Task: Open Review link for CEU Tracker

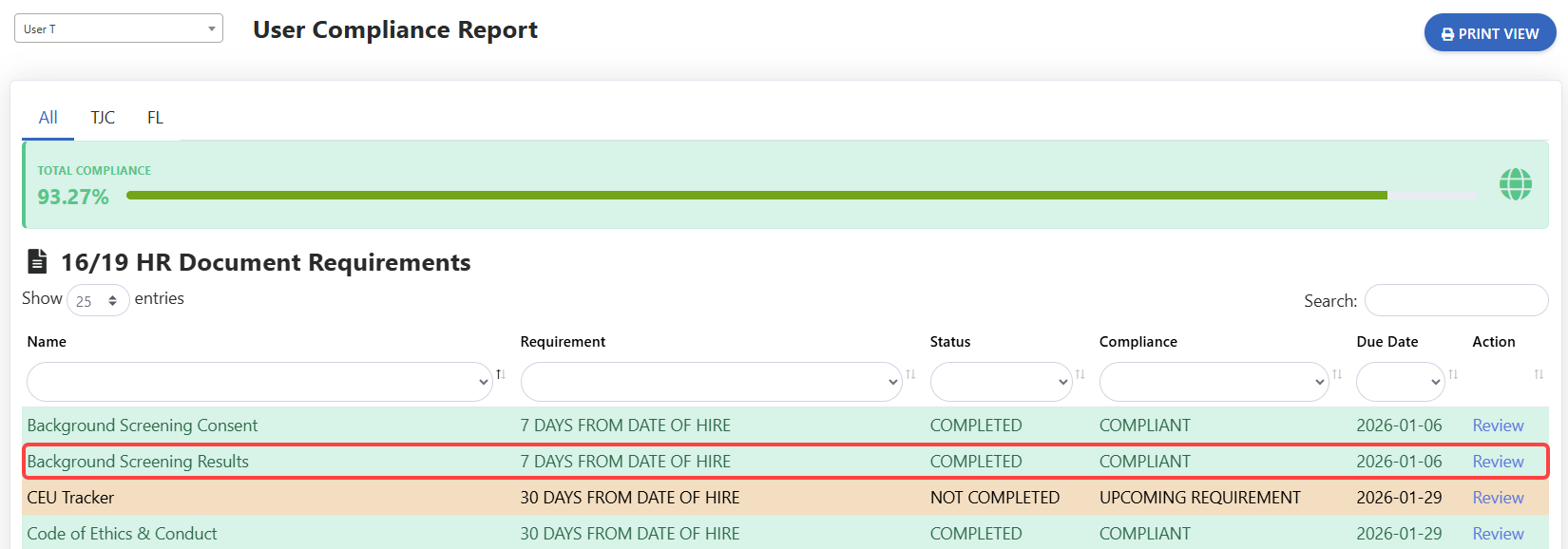Action: [x=1498, y=498]
